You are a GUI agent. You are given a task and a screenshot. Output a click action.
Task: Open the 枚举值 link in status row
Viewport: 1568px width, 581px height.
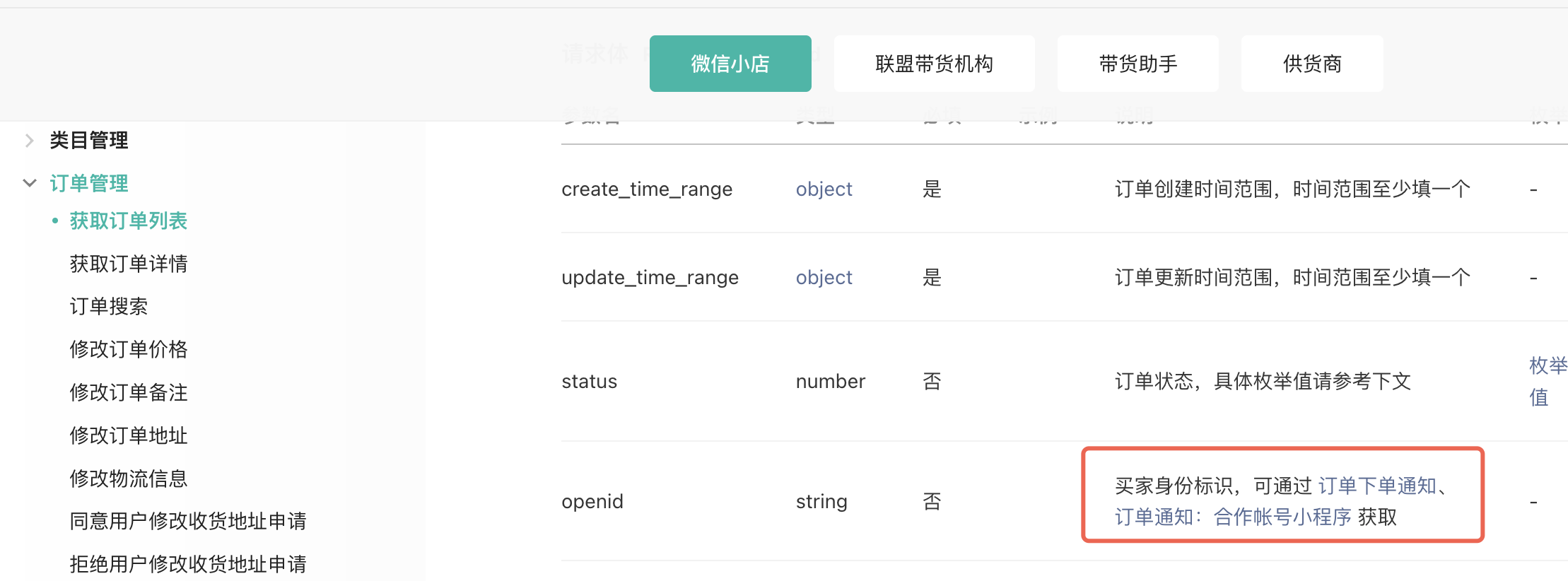pos(1547,382)
